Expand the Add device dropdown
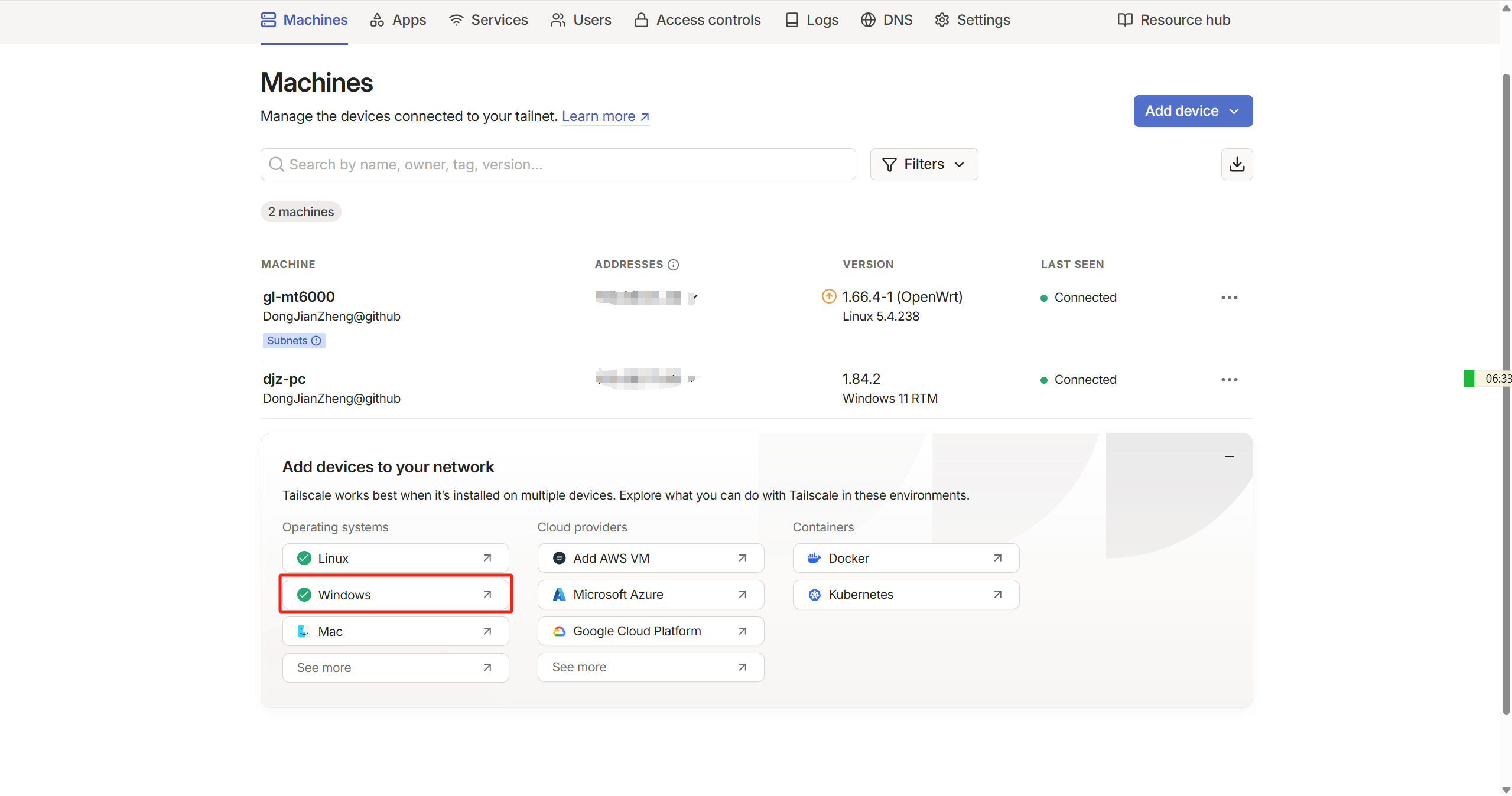The height and width of the screenshot is (796, 1512). (x=1193, y=111)
